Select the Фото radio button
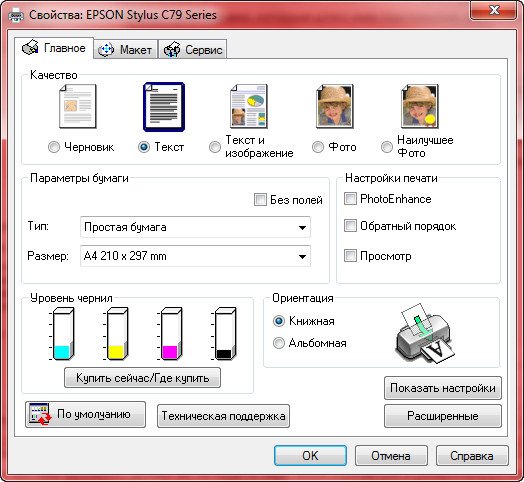The height and width of the screenshot is (482, 524). (x=317, y=147)
